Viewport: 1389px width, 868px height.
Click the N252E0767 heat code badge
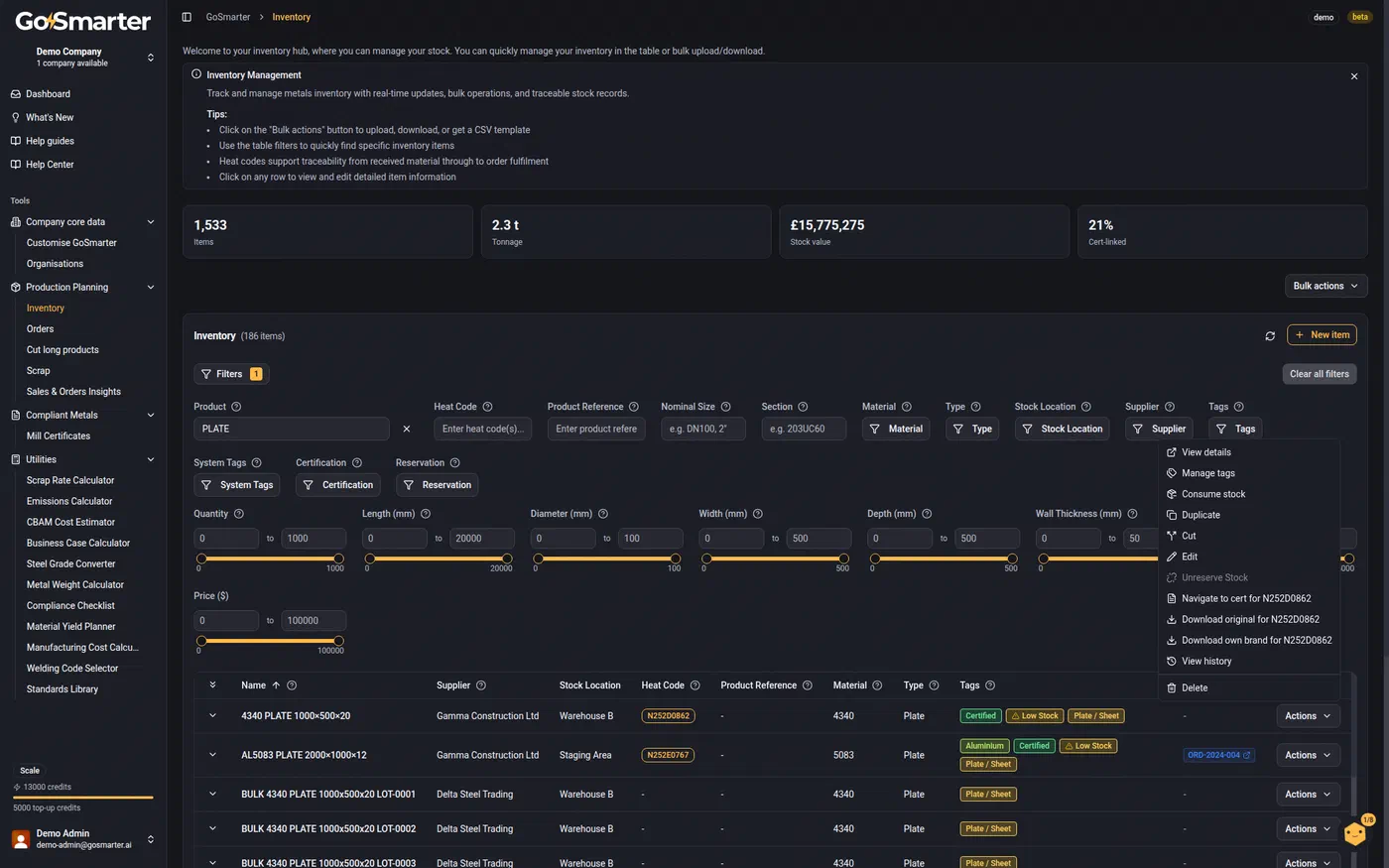tap(669, 755)
